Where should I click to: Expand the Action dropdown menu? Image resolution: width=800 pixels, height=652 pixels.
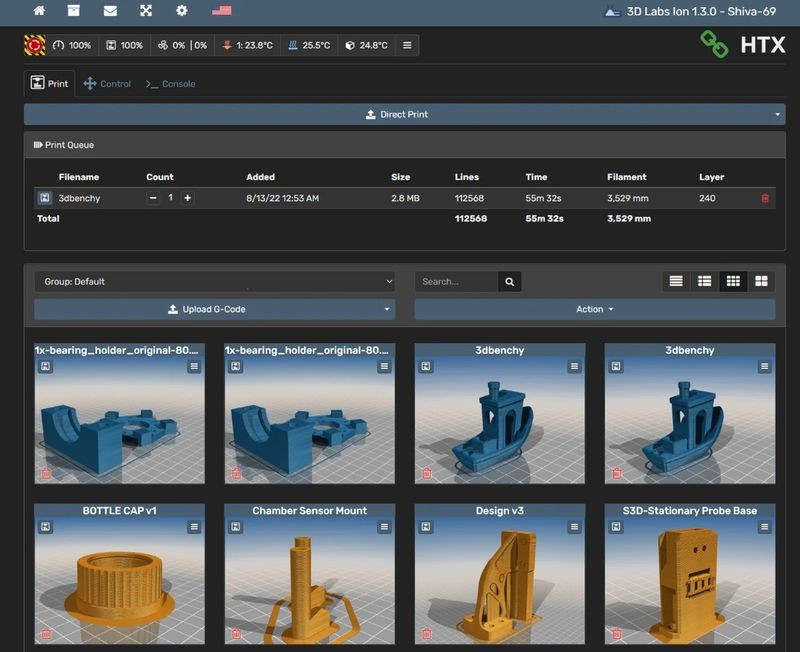coord(594,309)
